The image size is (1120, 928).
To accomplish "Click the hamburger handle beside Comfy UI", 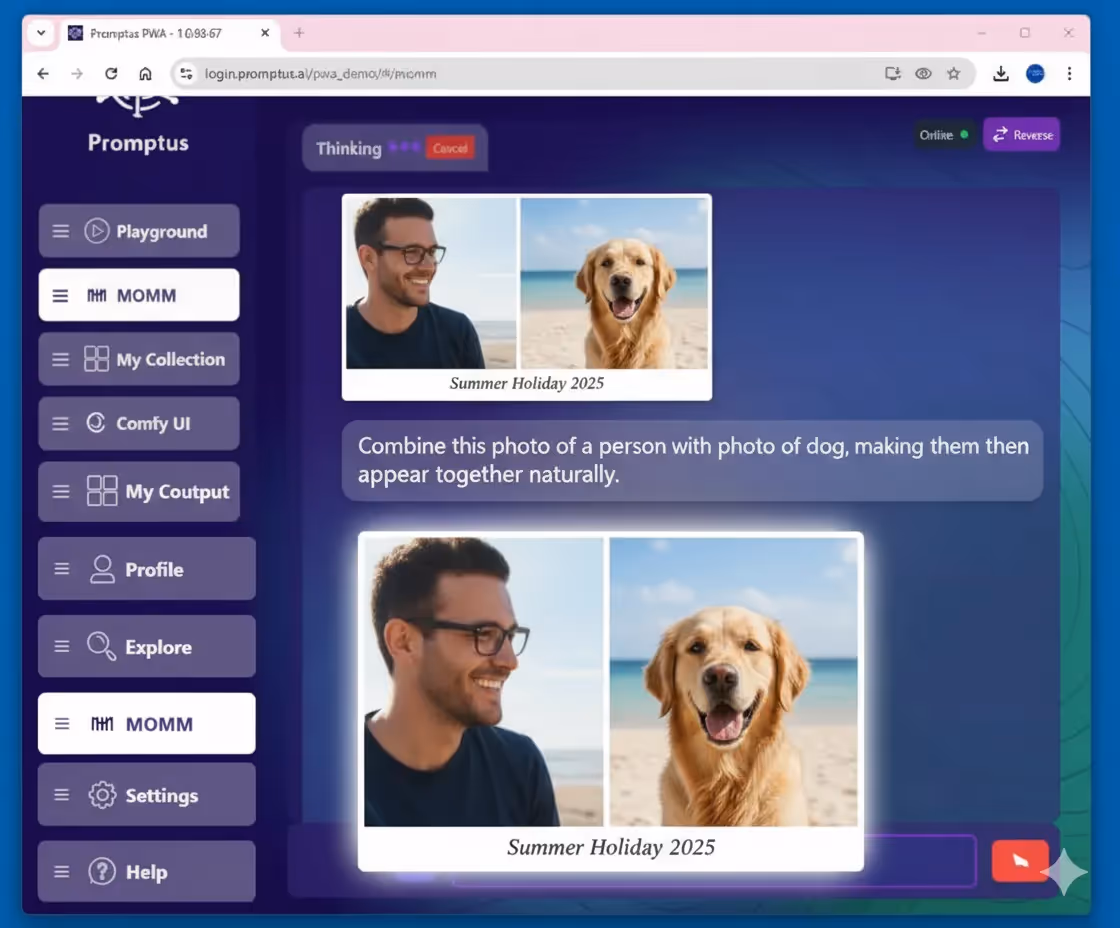I will tap(61, 424).
